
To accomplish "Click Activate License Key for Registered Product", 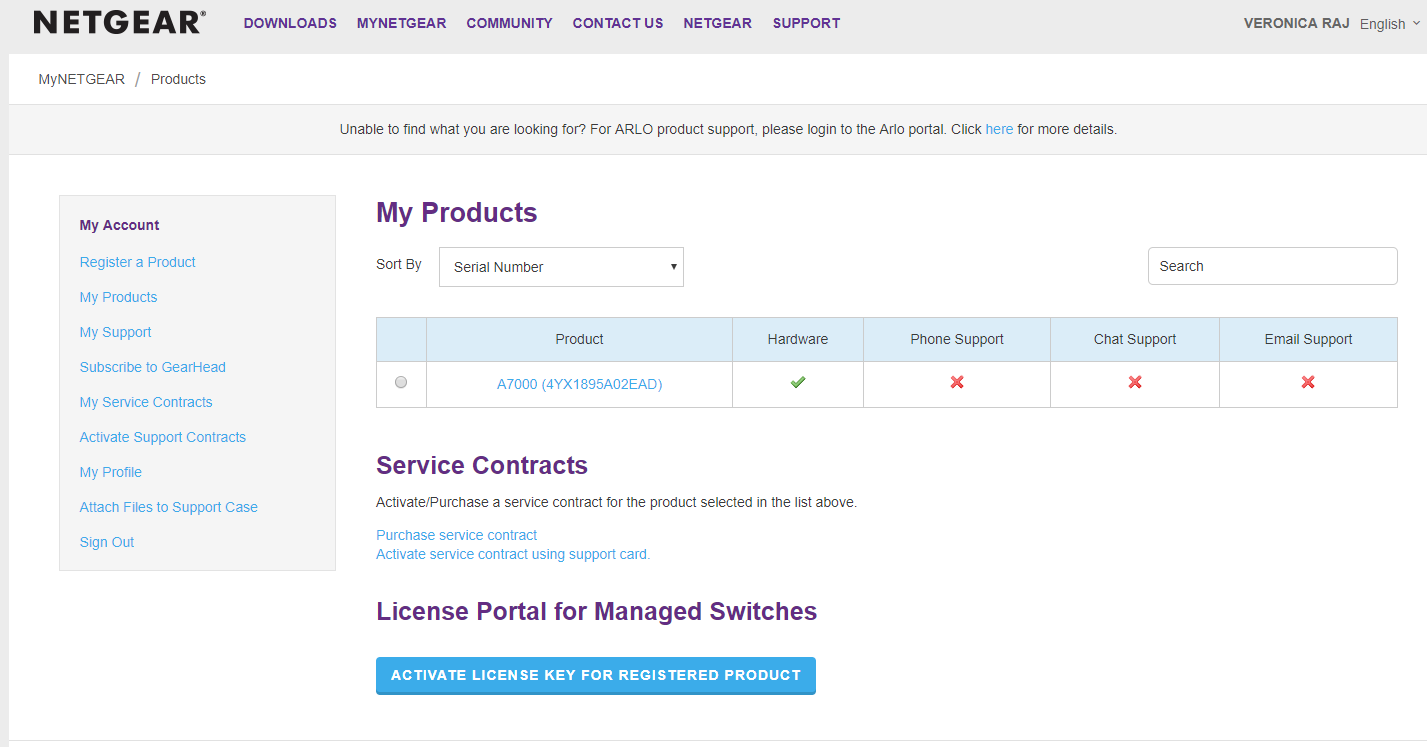I will click(x=596, y=675).
